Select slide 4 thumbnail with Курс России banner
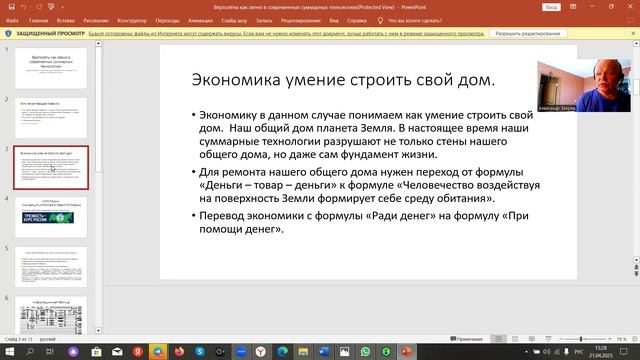Image resolution: width=640 pixels, height=360 pixels. [x=51, y=217]
